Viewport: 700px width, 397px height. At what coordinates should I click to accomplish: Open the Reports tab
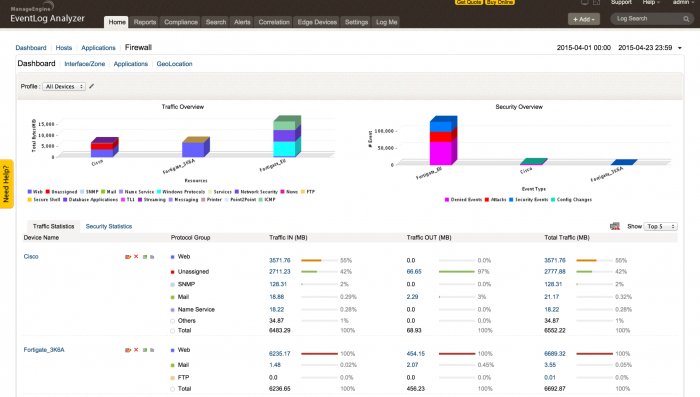[145, 22]
